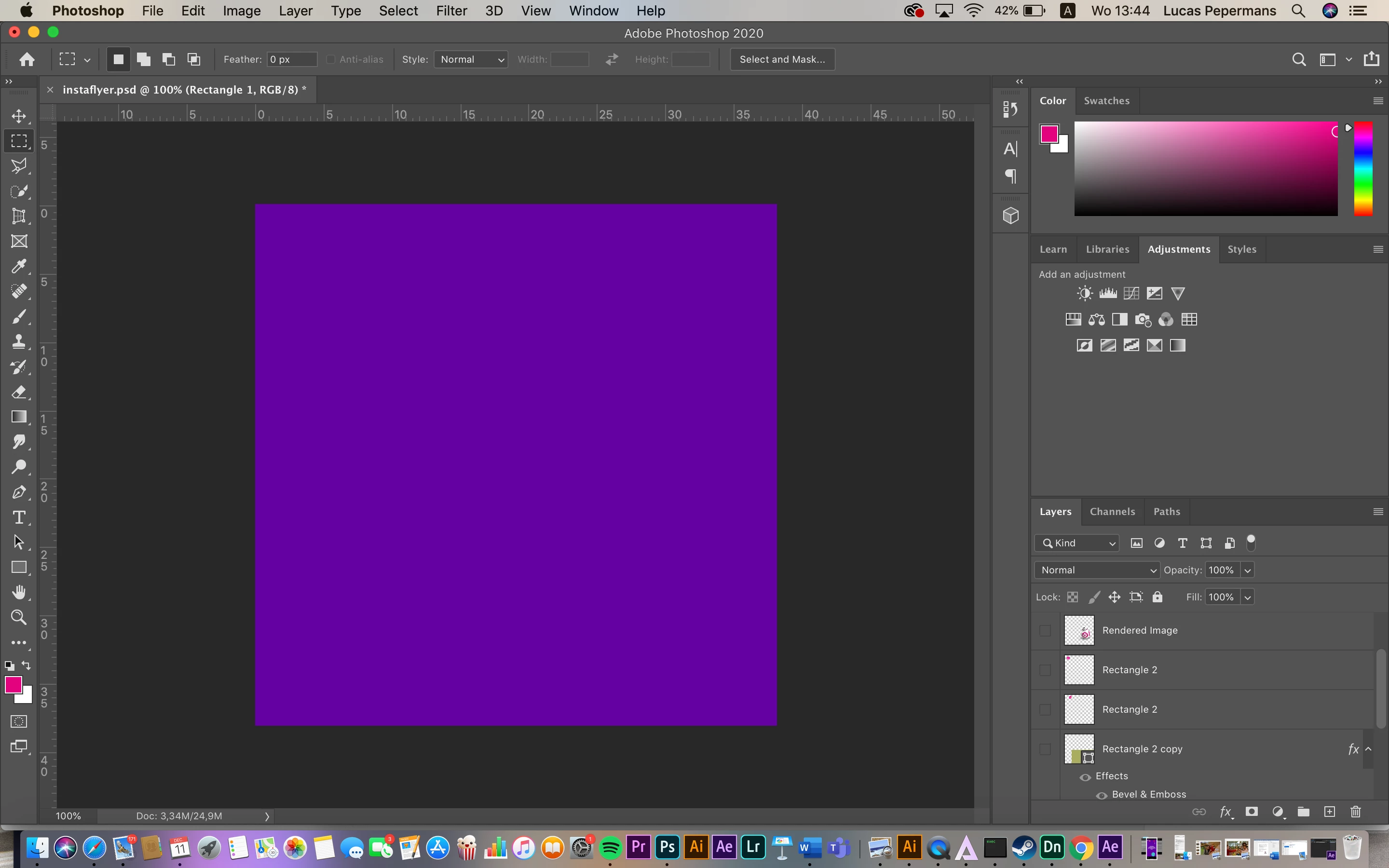Open the layer blend mode dropdown

(1097, 570)
